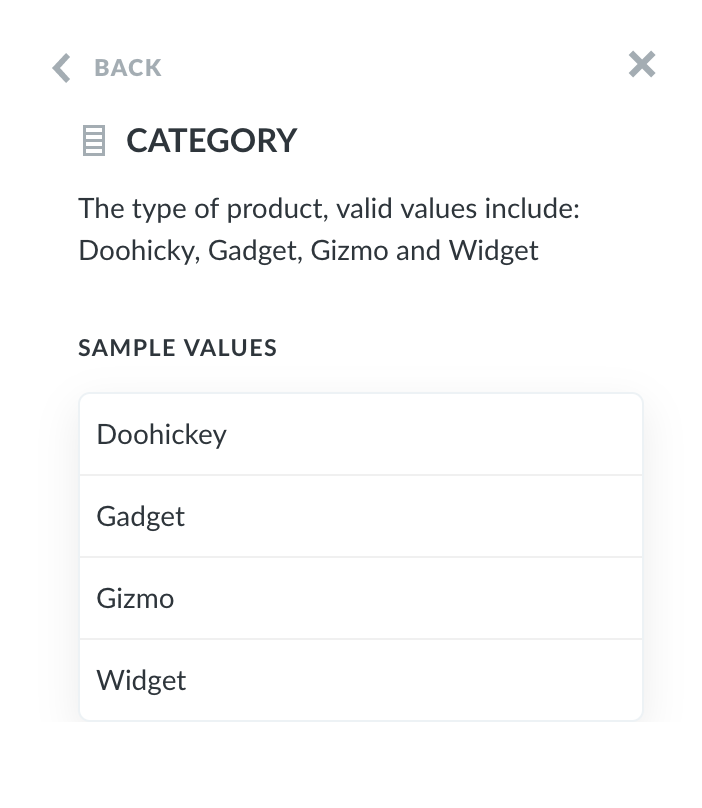This screenshot has height=808, width=702.
Task: Click "Gizmo" in the description paragraph
Action: click(349, 250)
